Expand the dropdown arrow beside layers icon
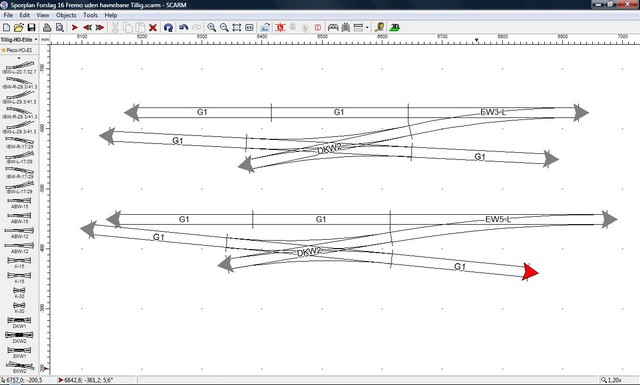This screenshot has height=385, width=640. [367, 27]
